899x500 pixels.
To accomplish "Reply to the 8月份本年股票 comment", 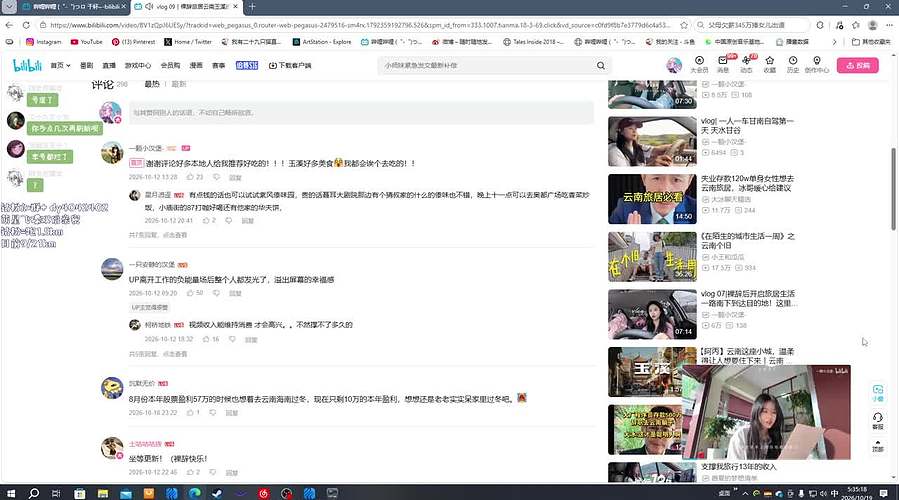I will pyautogui.click(x=232, y=412).
